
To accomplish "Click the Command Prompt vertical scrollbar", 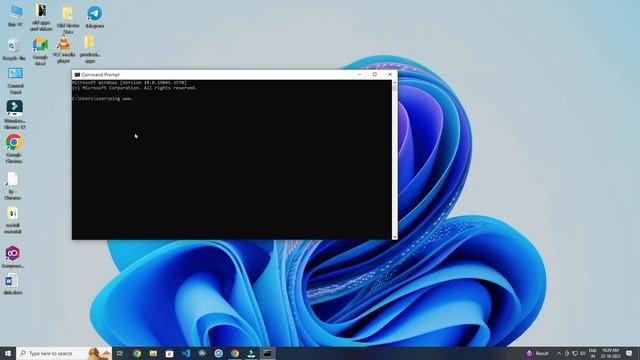I will click(395, 160).
